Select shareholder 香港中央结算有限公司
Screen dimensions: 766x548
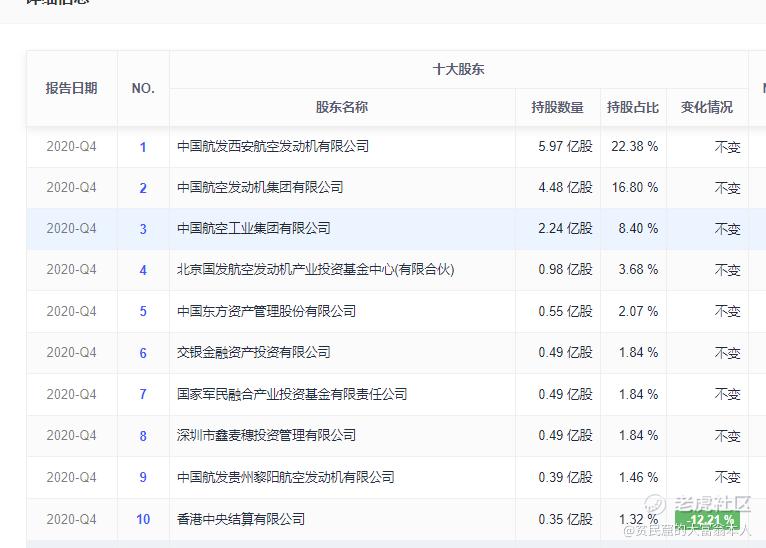coord(241,519)
